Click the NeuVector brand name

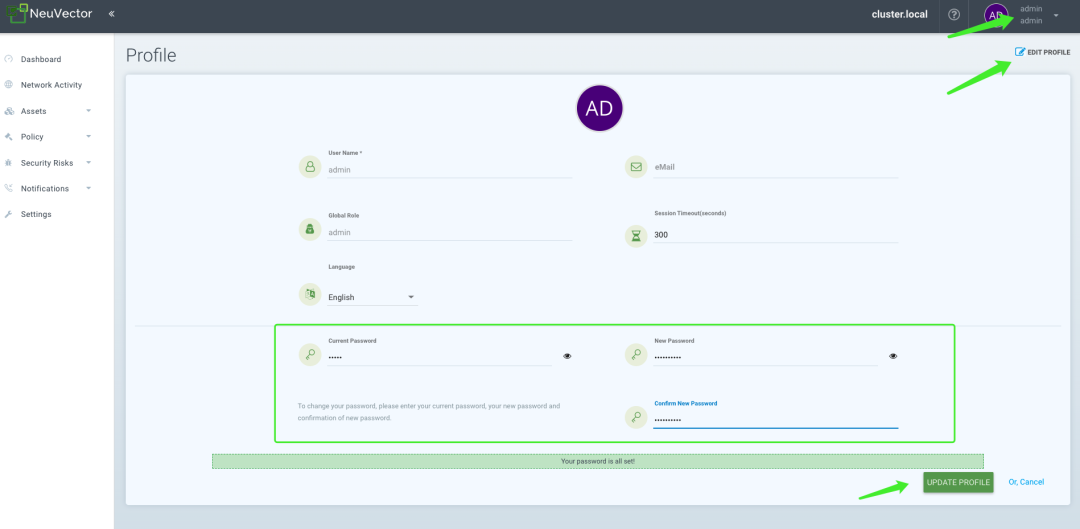61,13
